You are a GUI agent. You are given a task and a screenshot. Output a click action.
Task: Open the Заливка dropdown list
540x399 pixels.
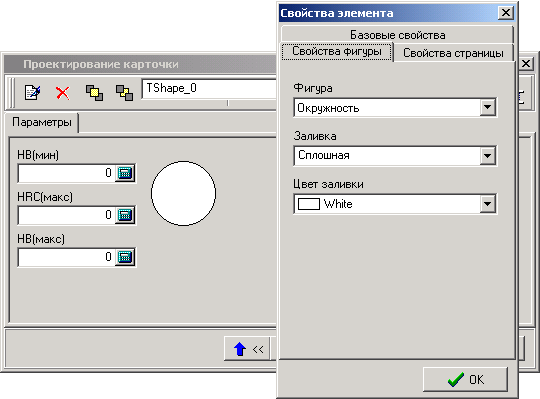(488, 156)
